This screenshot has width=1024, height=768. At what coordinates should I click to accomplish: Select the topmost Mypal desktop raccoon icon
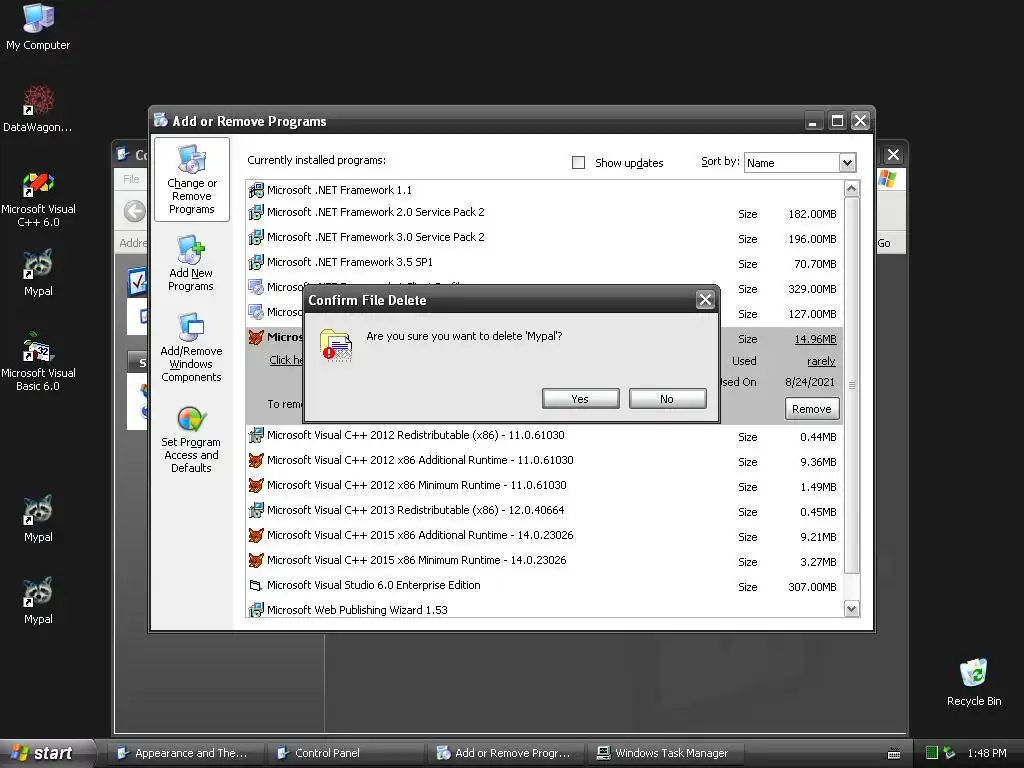[38, 273]
